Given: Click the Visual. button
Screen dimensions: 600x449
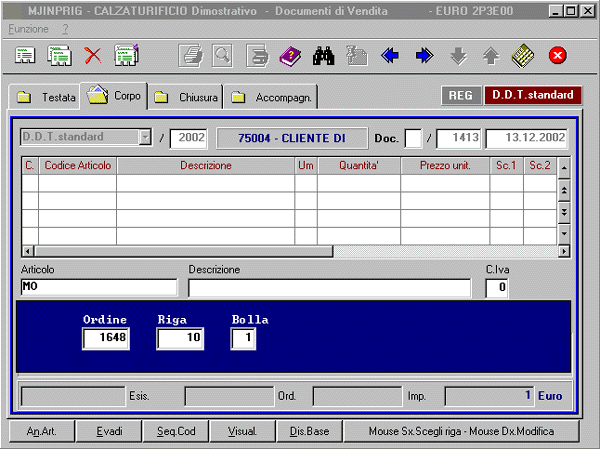Looking at the screenshot, I should (243, 431).
